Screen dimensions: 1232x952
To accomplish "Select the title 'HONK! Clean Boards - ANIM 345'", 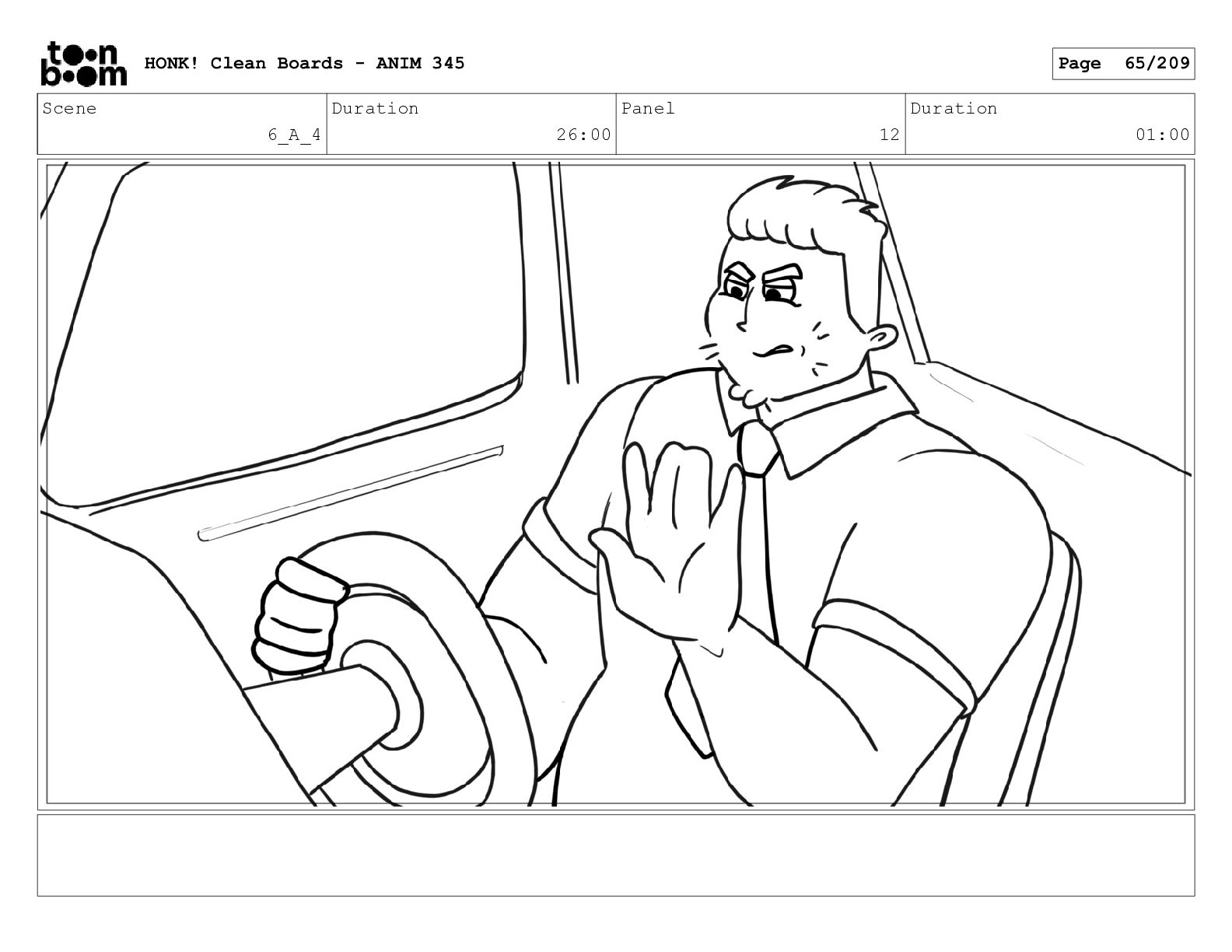I will (x=304, y=63).
